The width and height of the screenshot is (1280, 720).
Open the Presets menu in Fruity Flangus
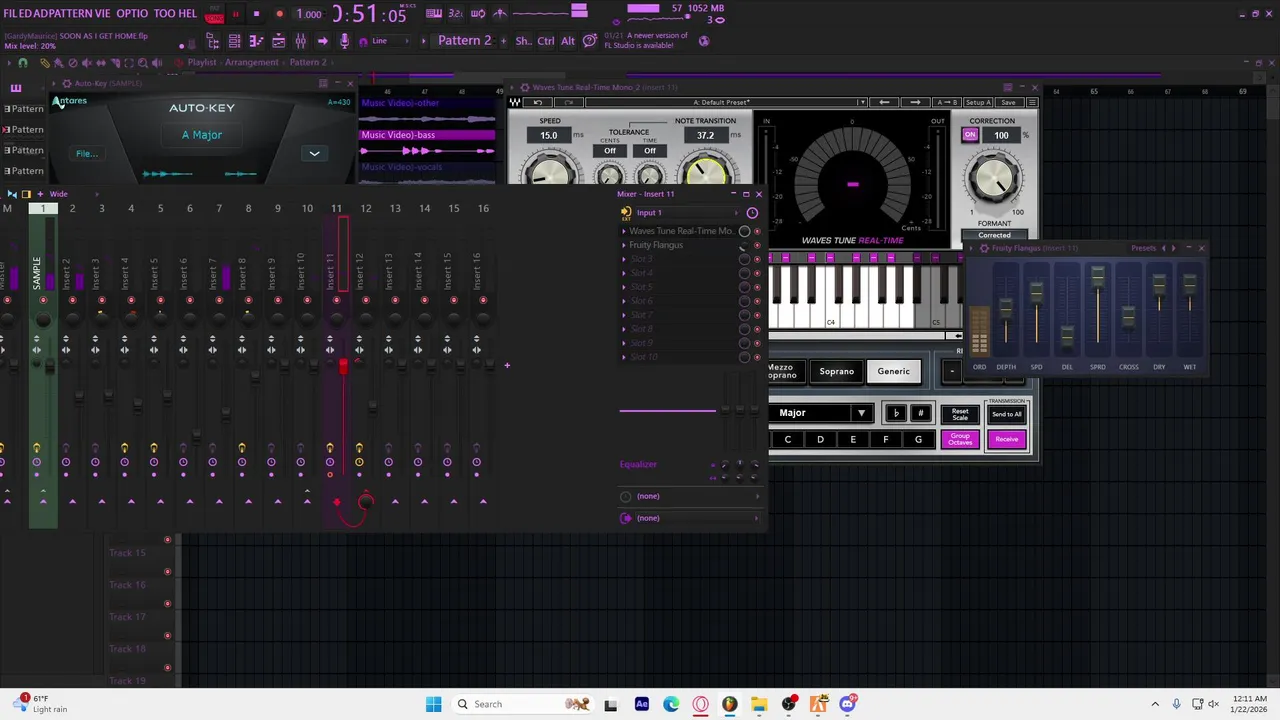(1144, 248)
